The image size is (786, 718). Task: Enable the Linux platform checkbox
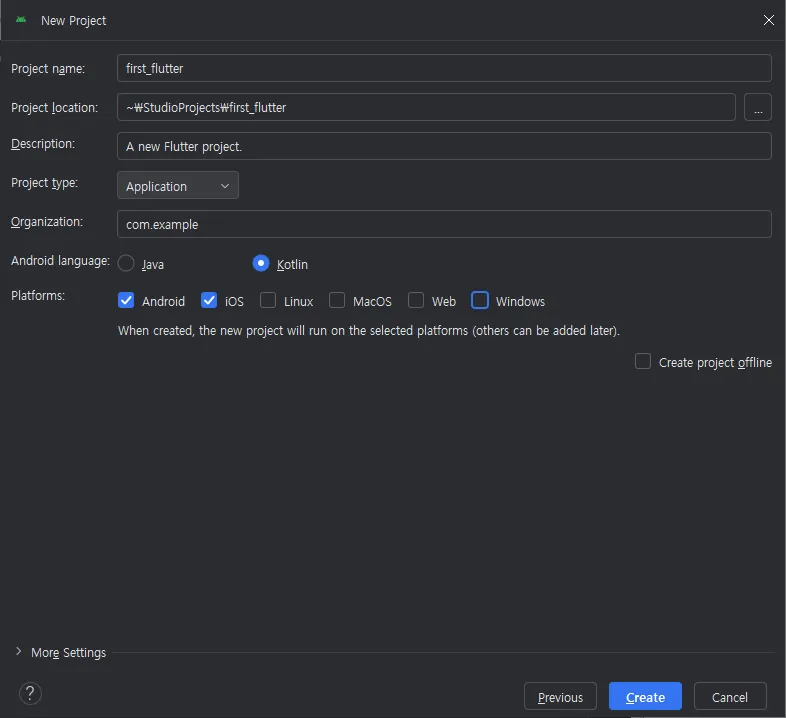coord(268,300)
